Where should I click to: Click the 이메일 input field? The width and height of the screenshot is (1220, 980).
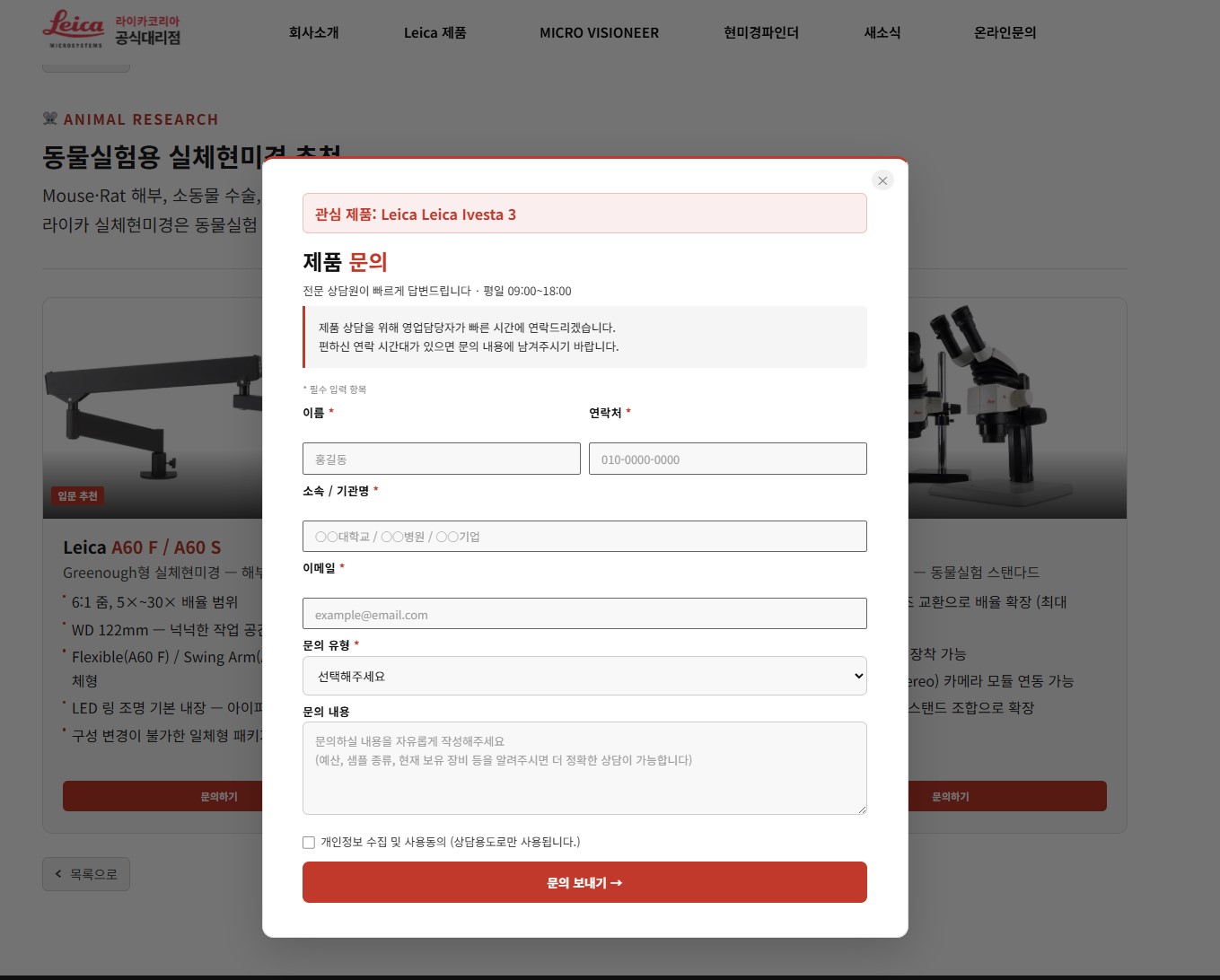tap(584, 614)
